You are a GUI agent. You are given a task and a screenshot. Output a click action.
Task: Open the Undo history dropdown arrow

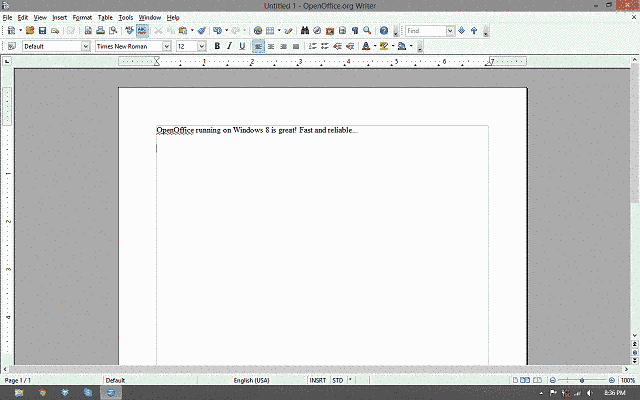click(226, 31)
